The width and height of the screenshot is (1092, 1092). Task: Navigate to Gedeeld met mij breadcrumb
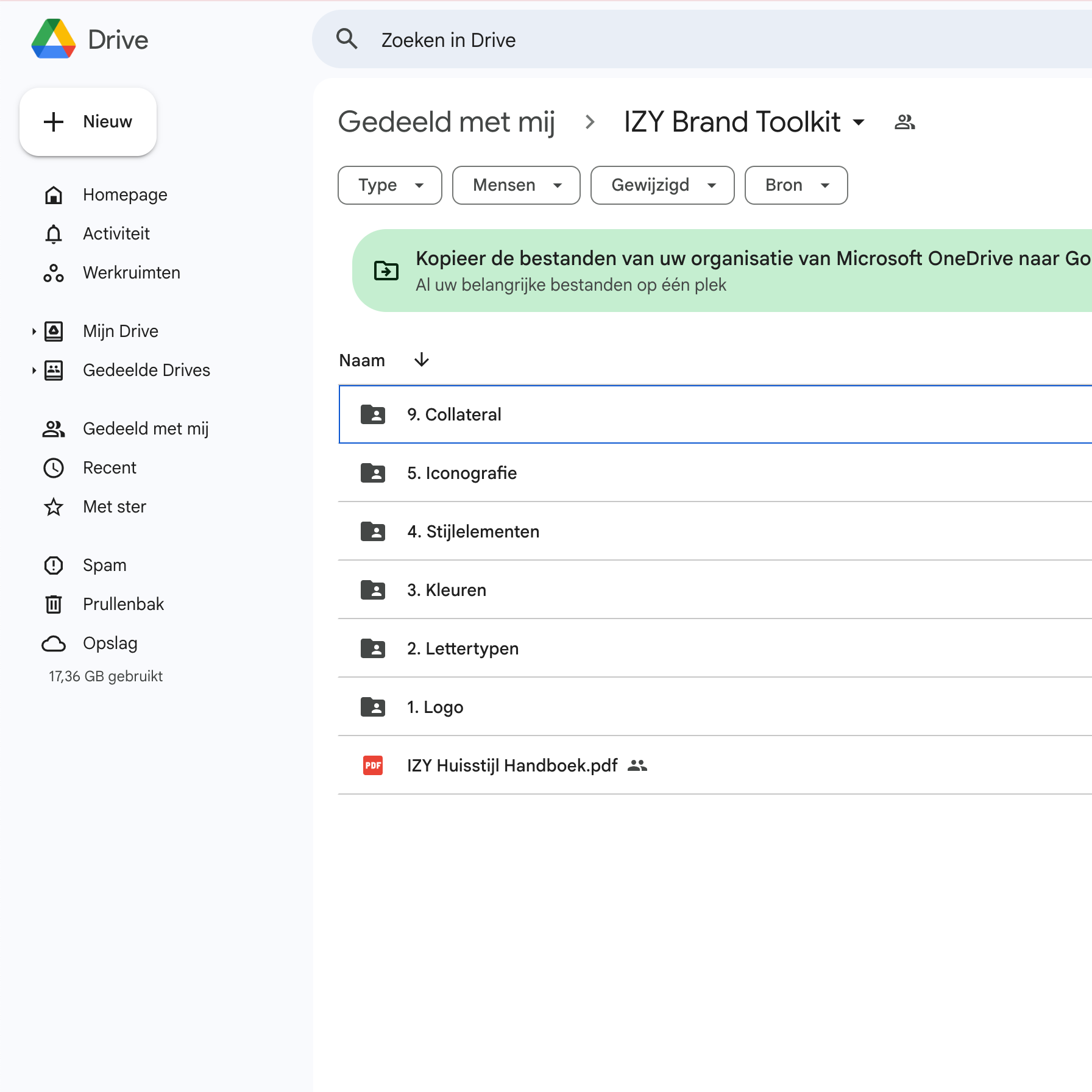(447, 122)
